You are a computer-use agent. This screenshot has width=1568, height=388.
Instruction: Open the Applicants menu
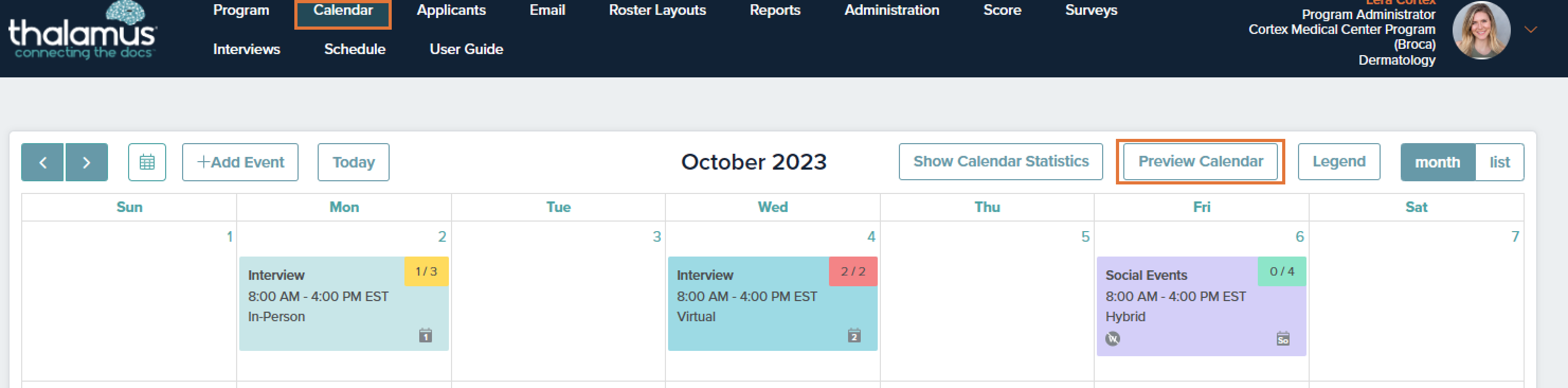[x=450, y=10]
